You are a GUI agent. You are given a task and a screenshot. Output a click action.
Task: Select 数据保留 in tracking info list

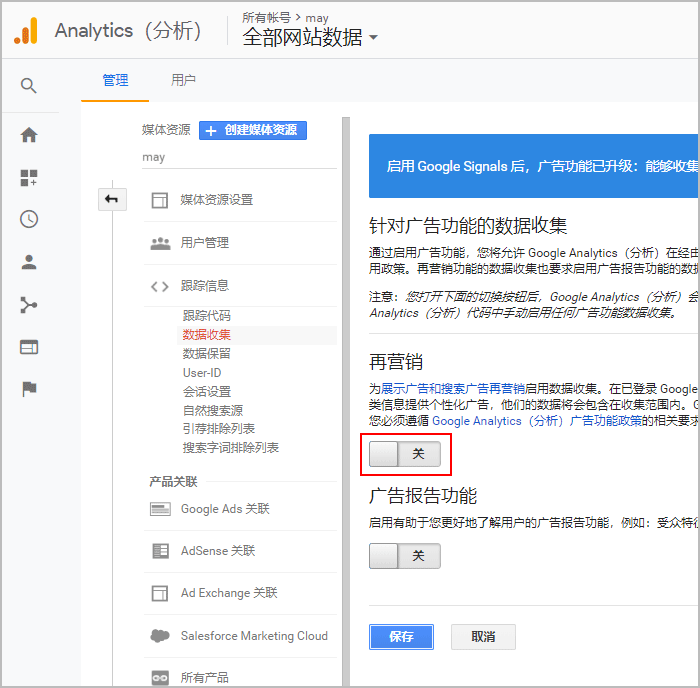(x=206, y=353)
